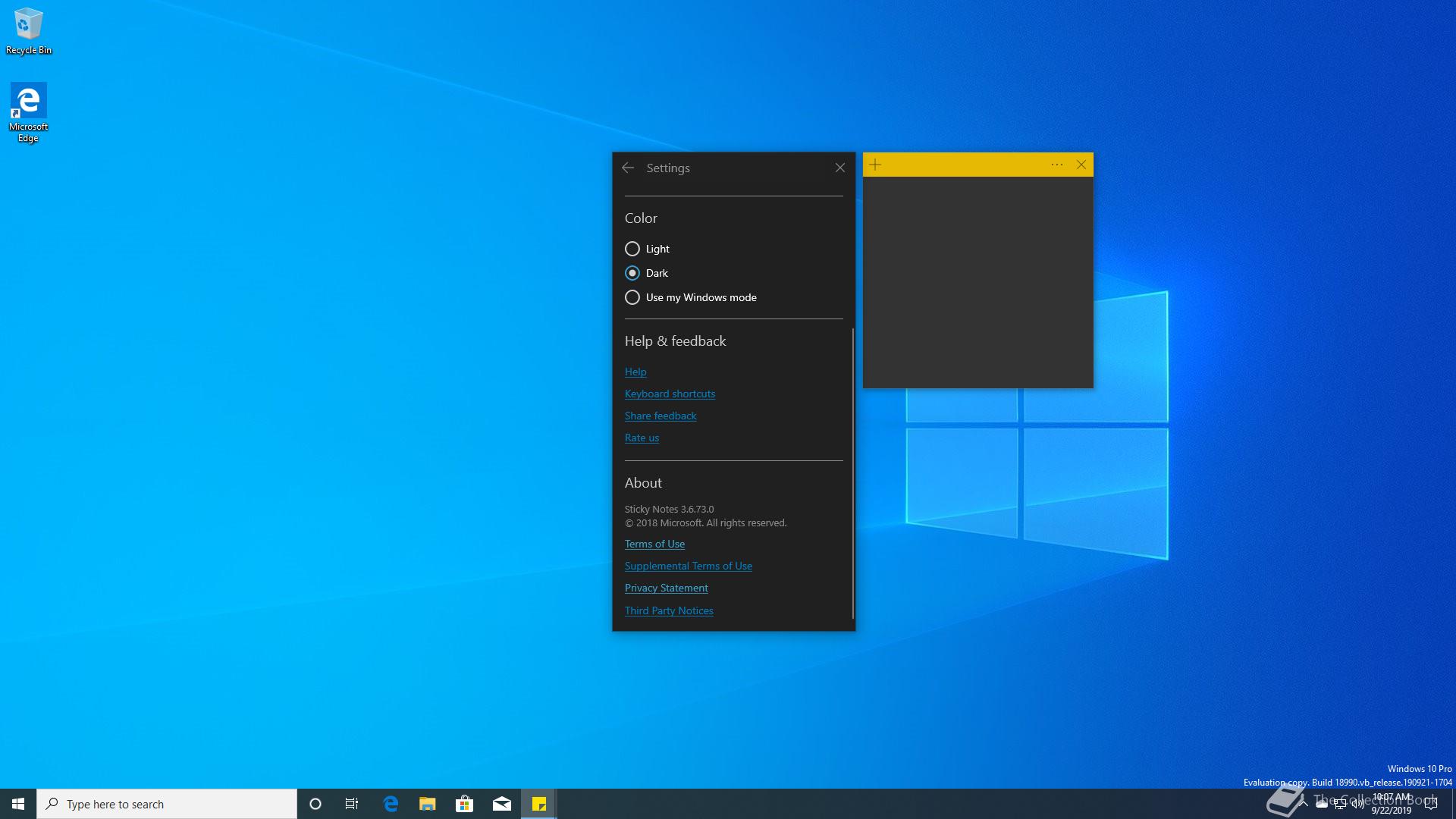Open the Privacy Statement link

point(666,588)
